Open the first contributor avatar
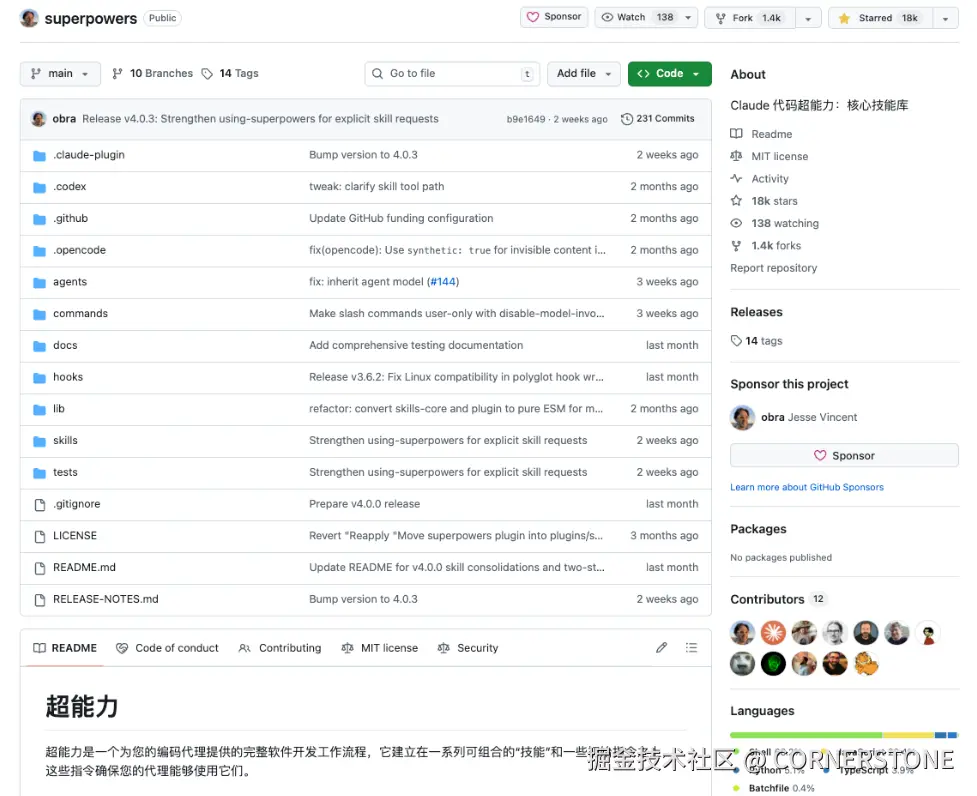Image resolution: width=977 pixels, height=796 pixels. 742,633
